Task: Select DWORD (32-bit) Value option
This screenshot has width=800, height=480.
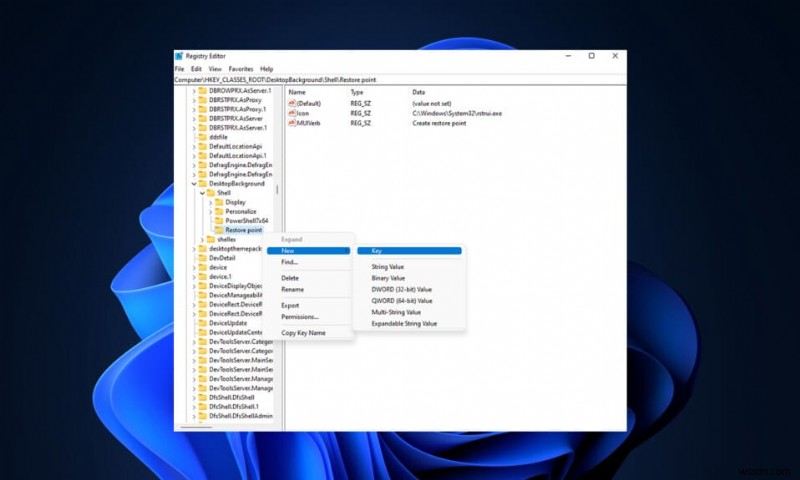Action: [401, 289]
